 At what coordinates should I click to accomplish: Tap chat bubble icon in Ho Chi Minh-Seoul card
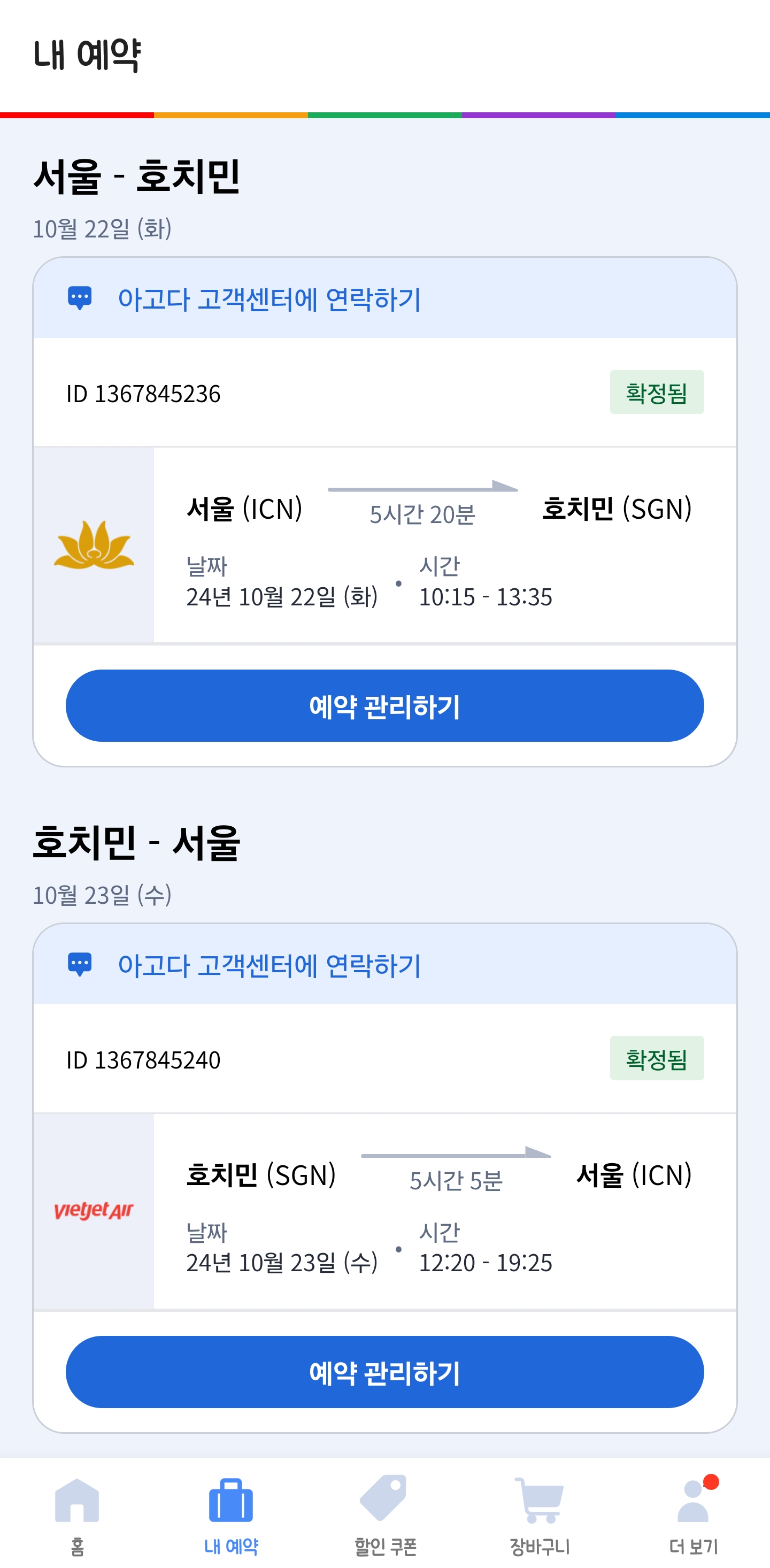coord(80,964)
